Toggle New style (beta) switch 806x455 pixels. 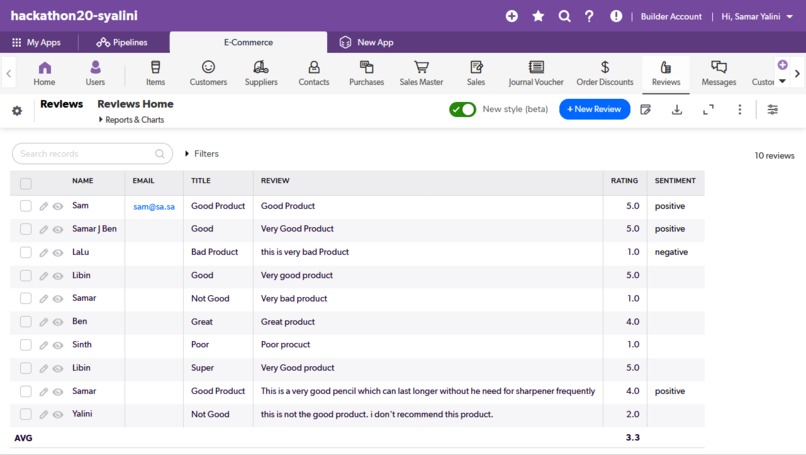(462, 110)
